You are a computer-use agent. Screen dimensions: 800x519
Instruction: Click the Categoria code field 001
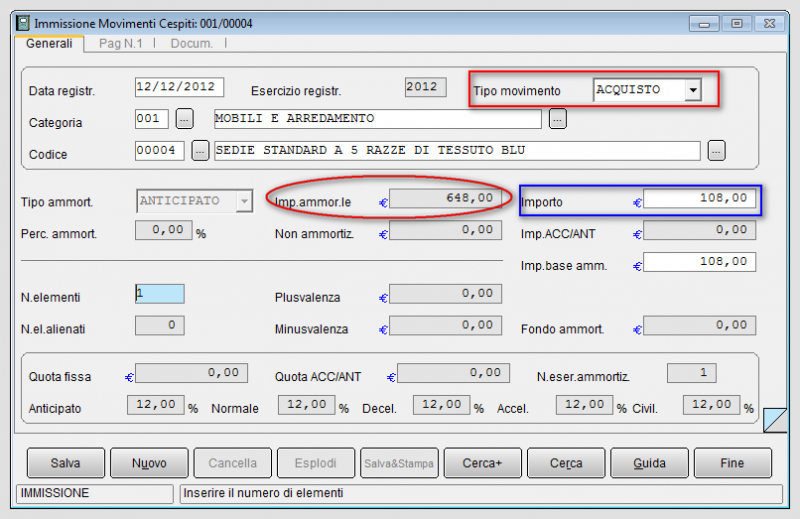pyautogui.click(x=152, y=119)
